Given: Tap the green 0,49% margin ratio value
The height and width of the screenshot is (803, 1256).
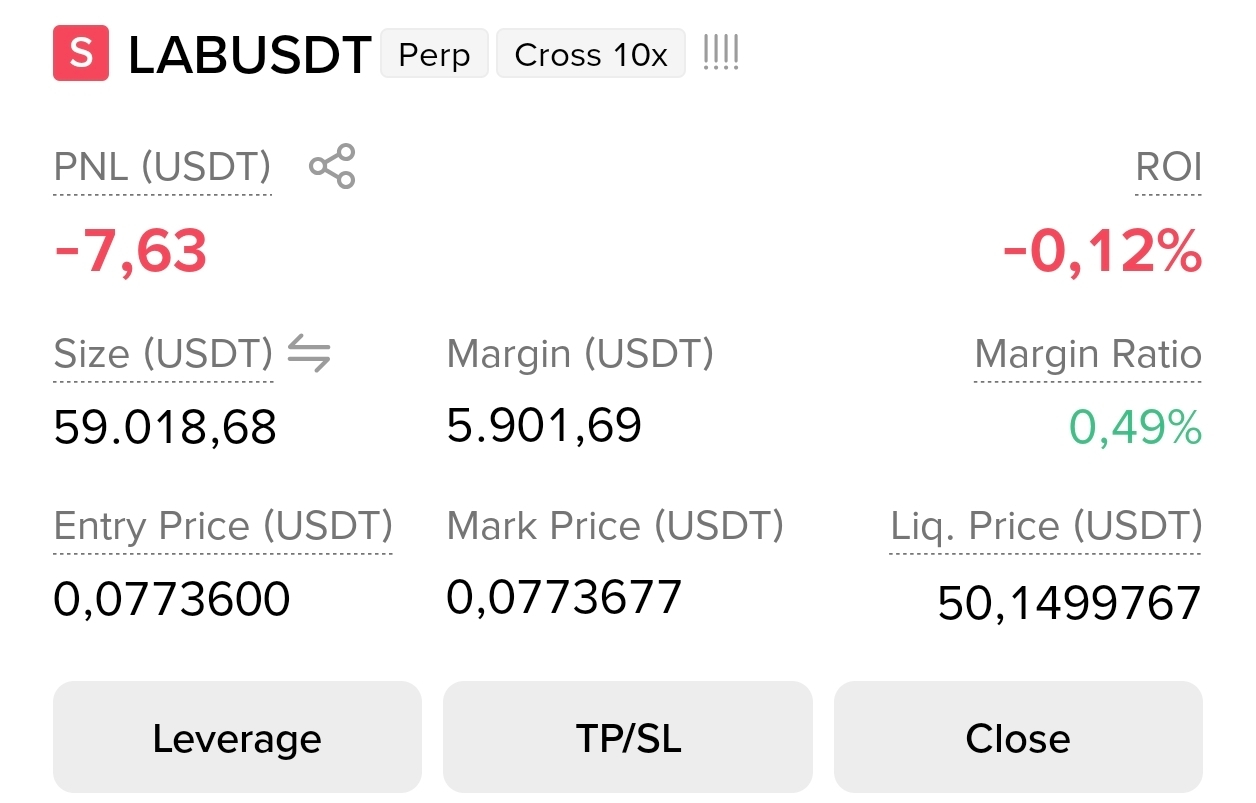Looking at the screenshot, I should pyautogui.click(x=1135, y=428).
